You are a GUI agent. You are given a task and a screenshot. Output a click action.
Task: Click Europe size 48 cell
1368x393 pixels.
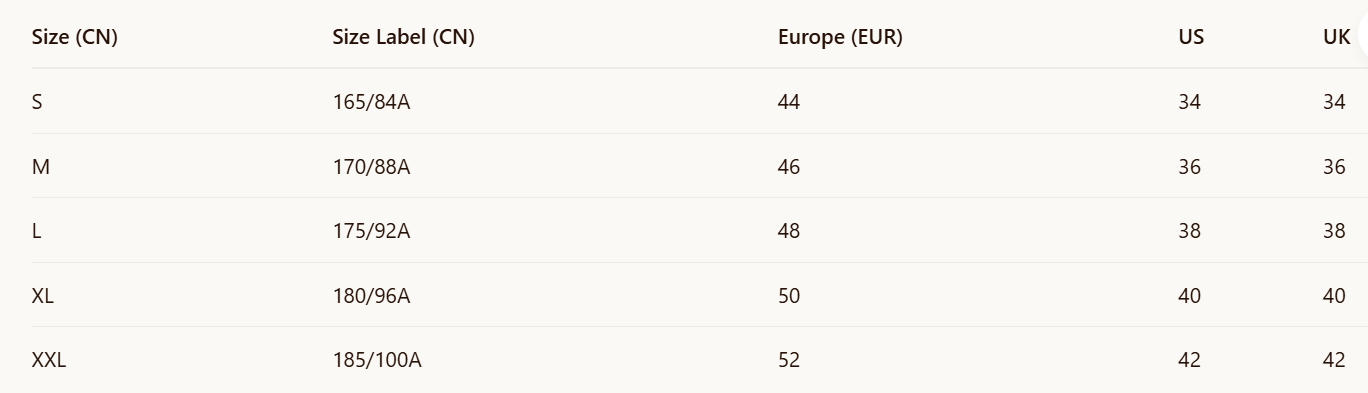(x=789, y=231)
